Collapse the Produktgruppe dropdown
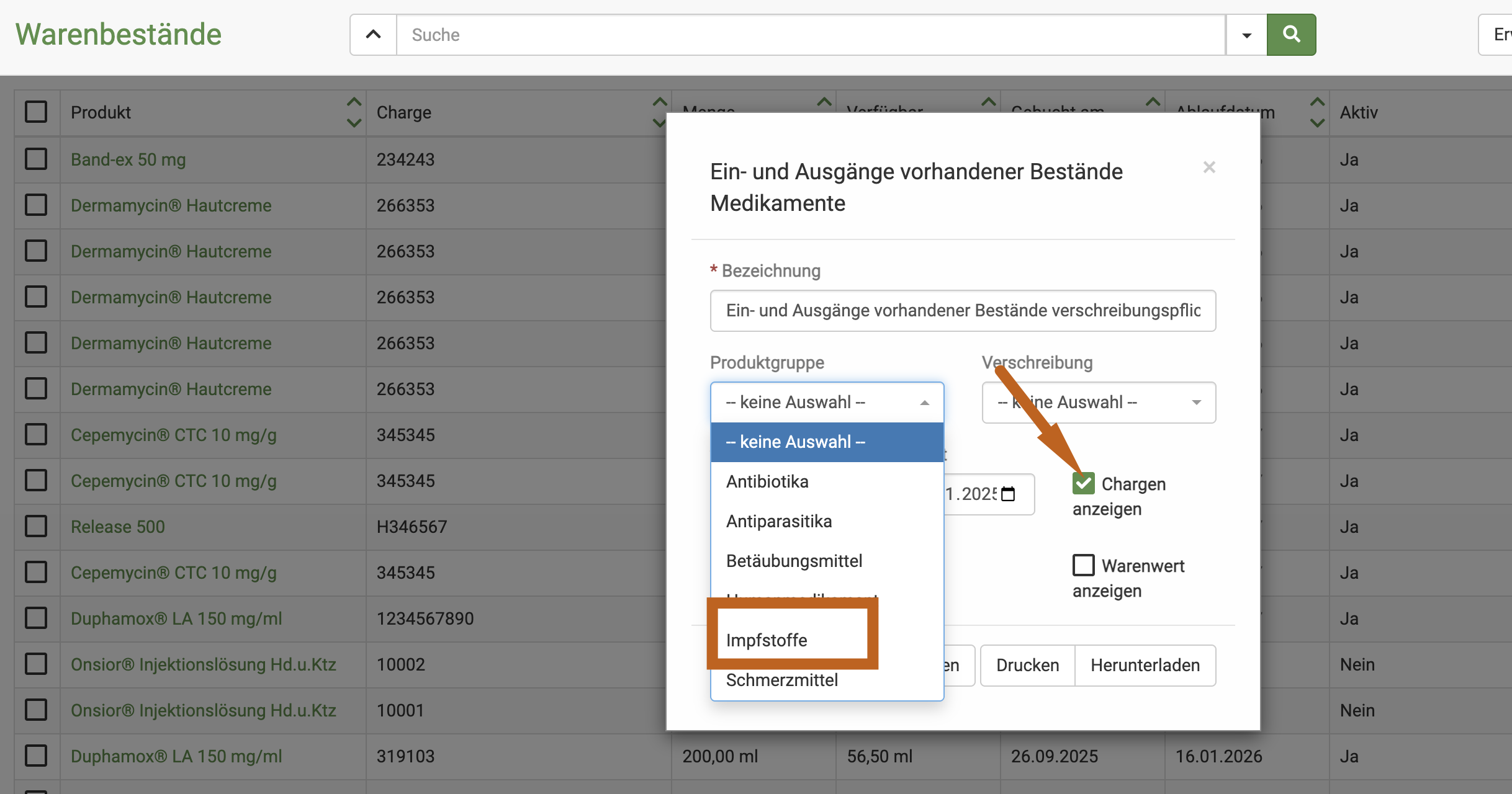The height and width of the screenshot is (794, 1512). 827,403
